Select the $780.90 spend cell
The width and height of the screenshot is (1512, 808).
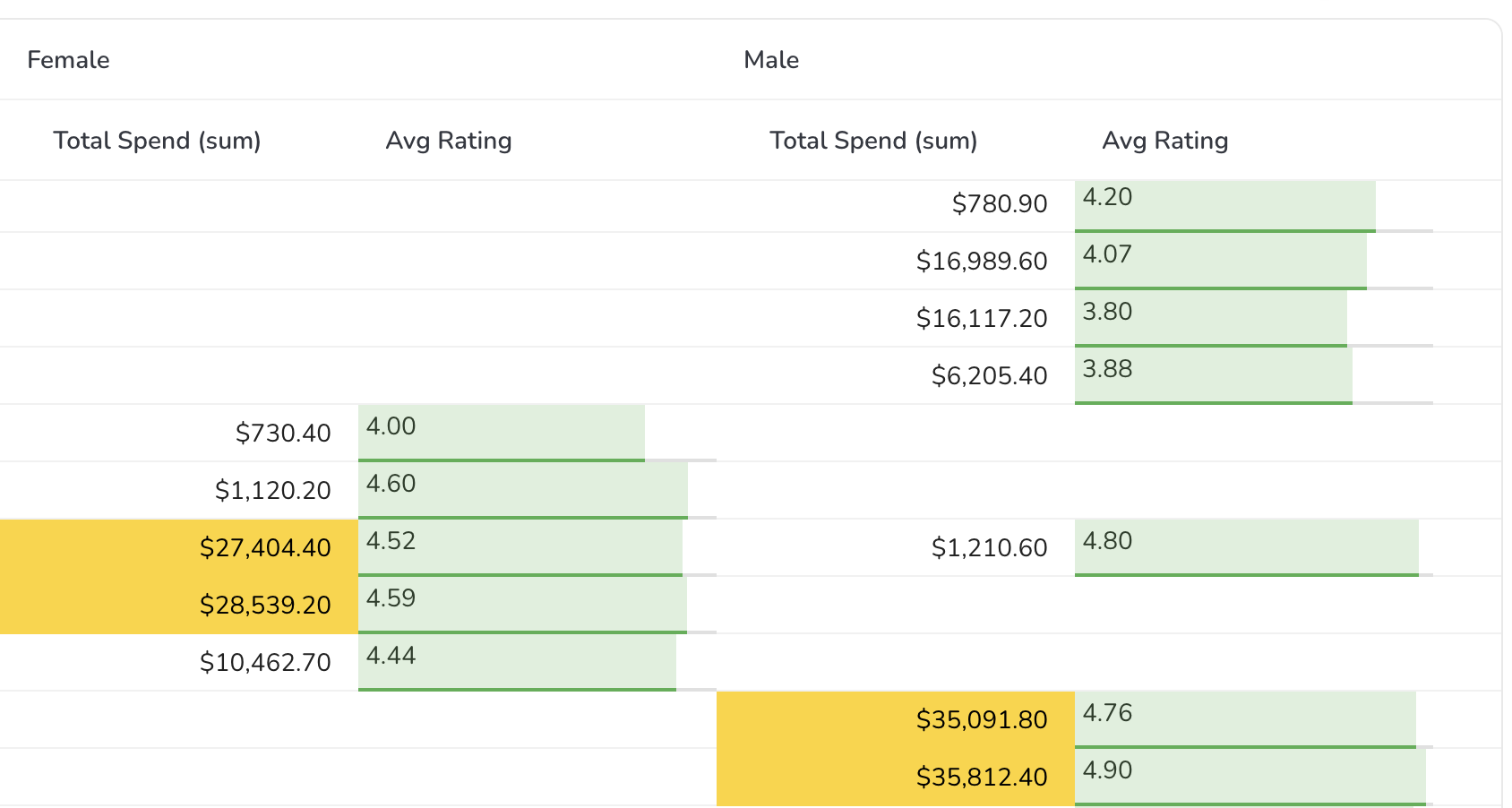[x=896, y=204]
